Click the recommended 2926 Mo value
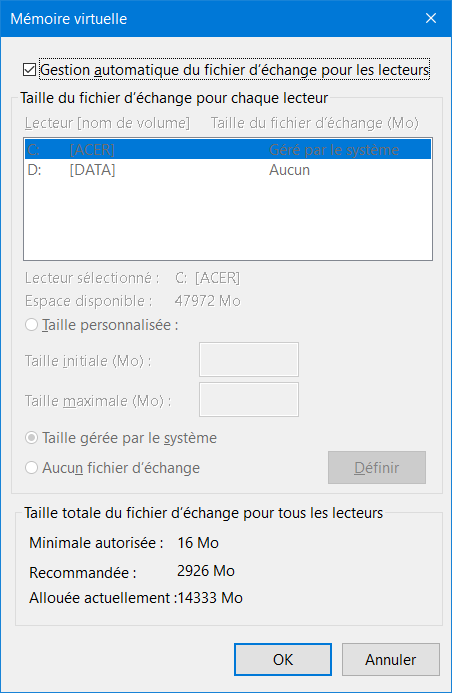 [x=206, y=571]
